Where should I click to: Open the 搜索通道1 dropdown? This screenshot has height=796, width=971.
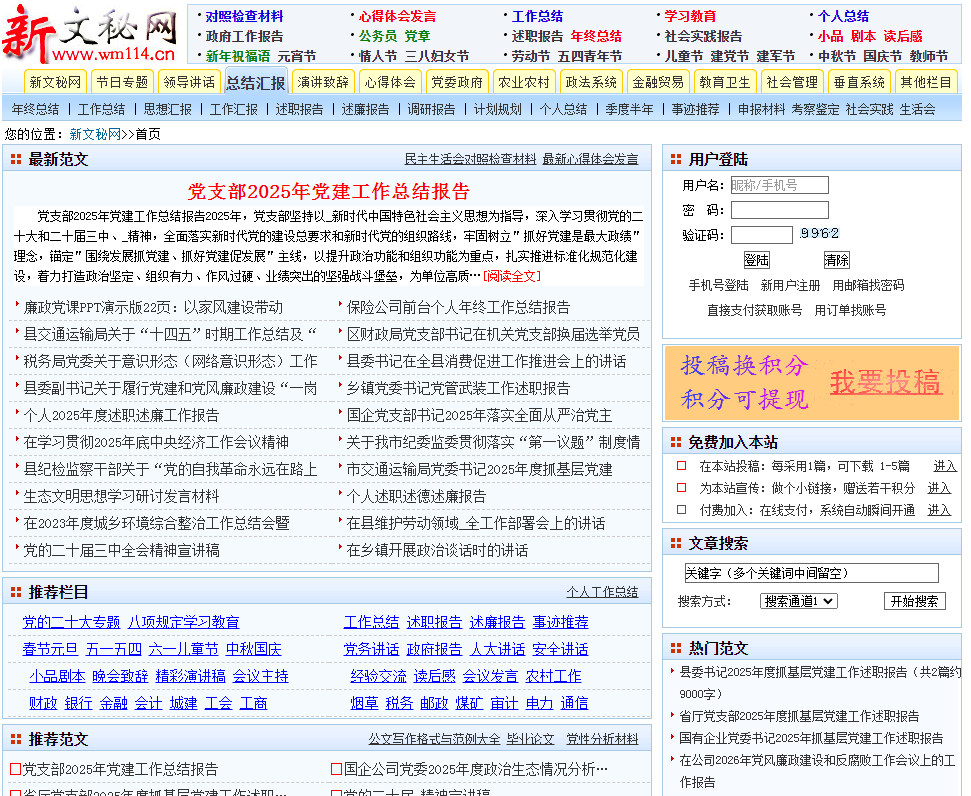[x=797, y=601]
